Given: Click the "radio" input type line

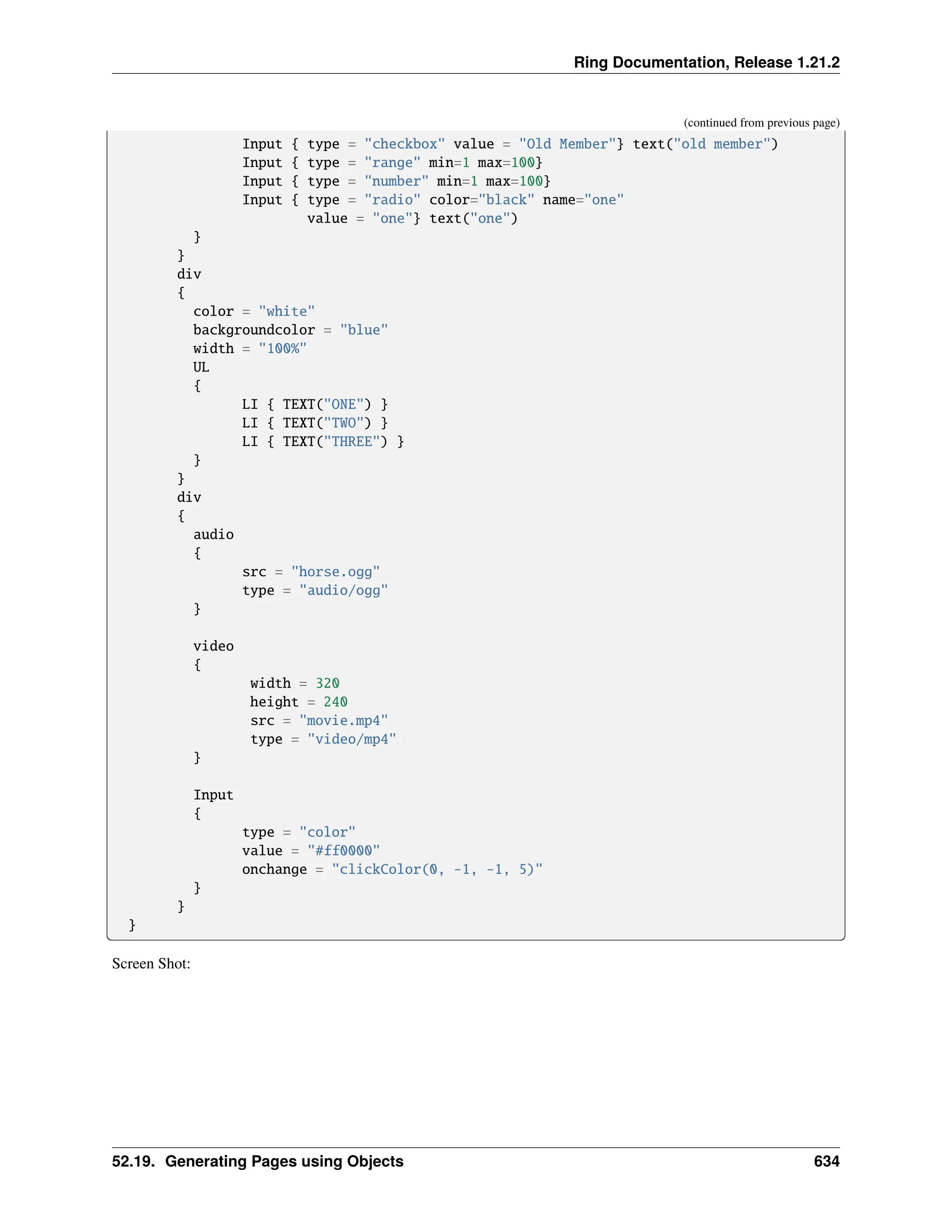Looking at the screenshot, I should [x=433, y=200].
